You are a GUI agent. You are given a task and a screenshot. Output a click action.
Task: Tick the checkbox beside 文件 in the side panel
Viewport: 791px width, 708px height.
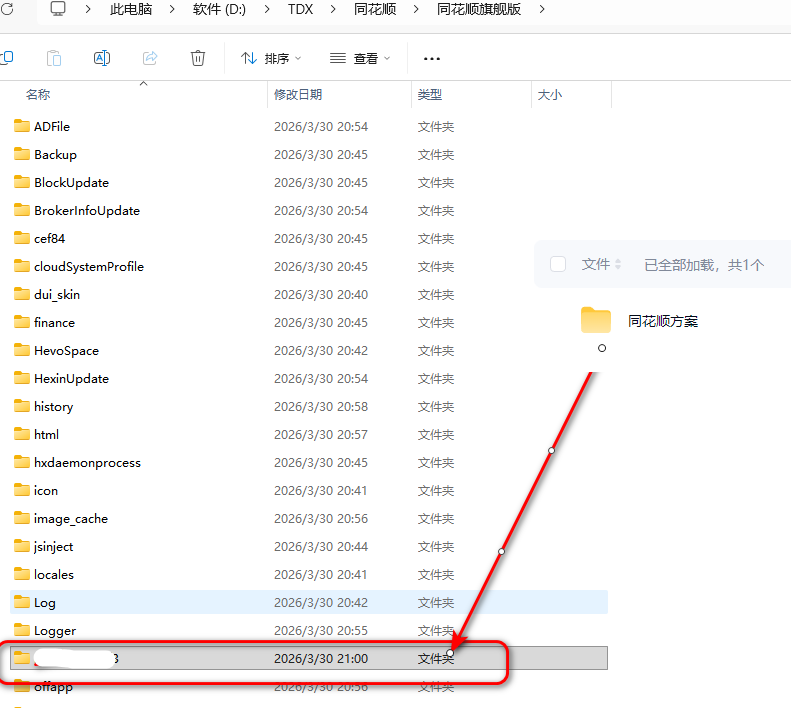pyautogui.click(x=557, y=264)
